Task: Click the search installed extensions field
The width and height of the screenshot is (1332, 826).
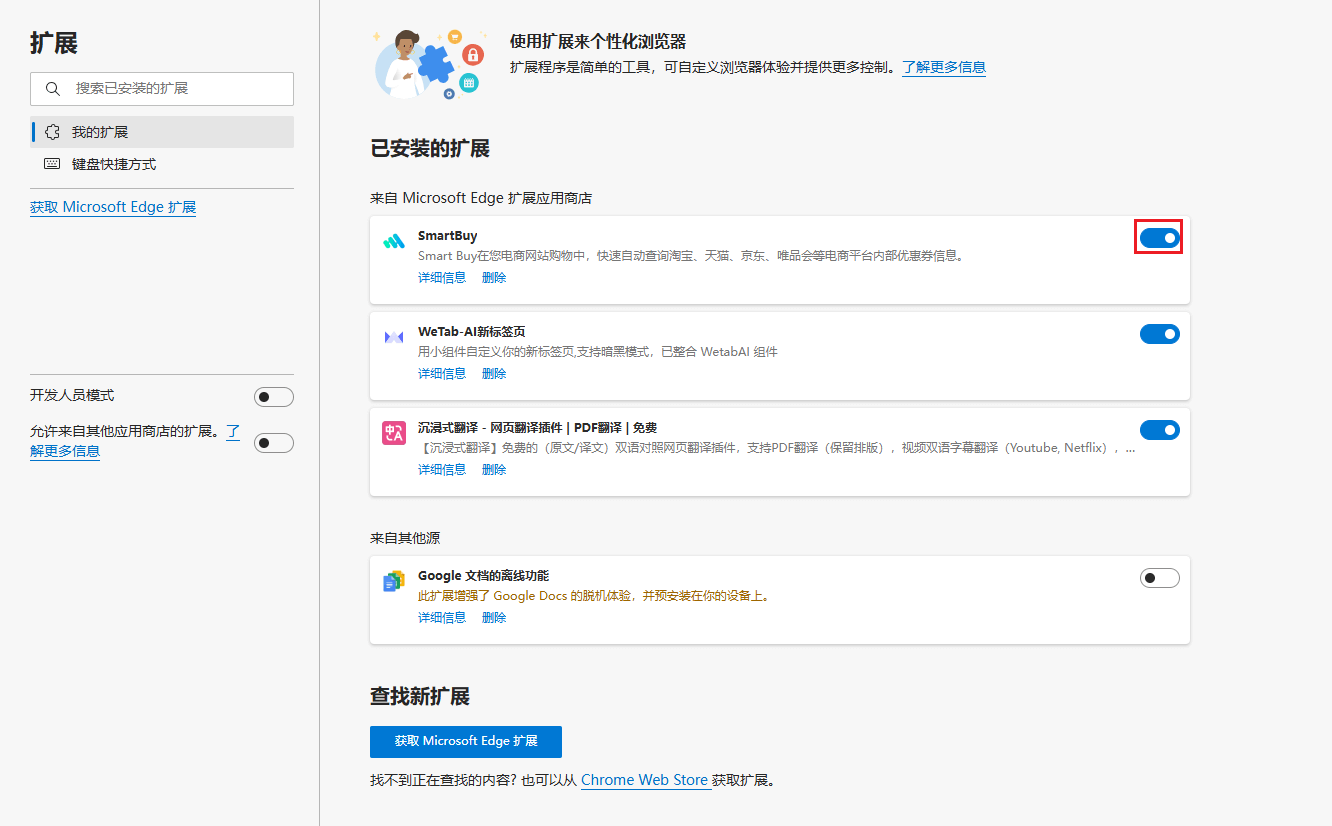Action: tap(161, 89)
